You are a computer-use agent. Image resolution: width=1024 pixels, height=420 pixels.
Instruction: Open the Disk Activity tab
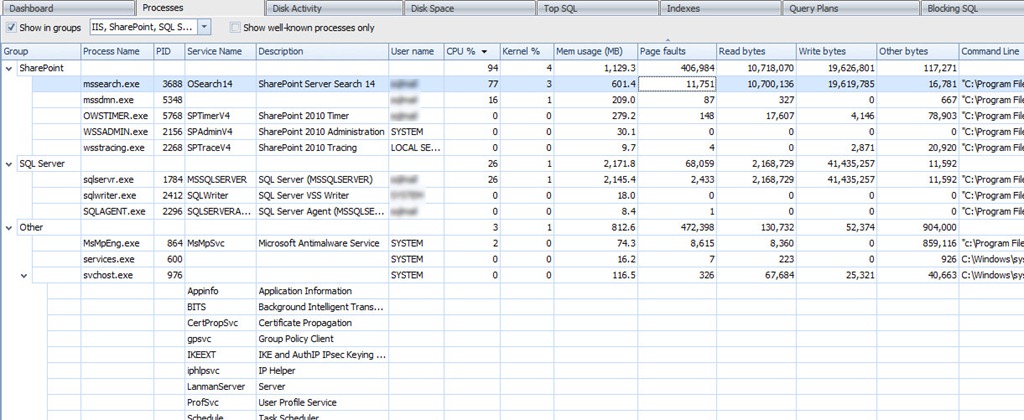(x=334, y=8)
